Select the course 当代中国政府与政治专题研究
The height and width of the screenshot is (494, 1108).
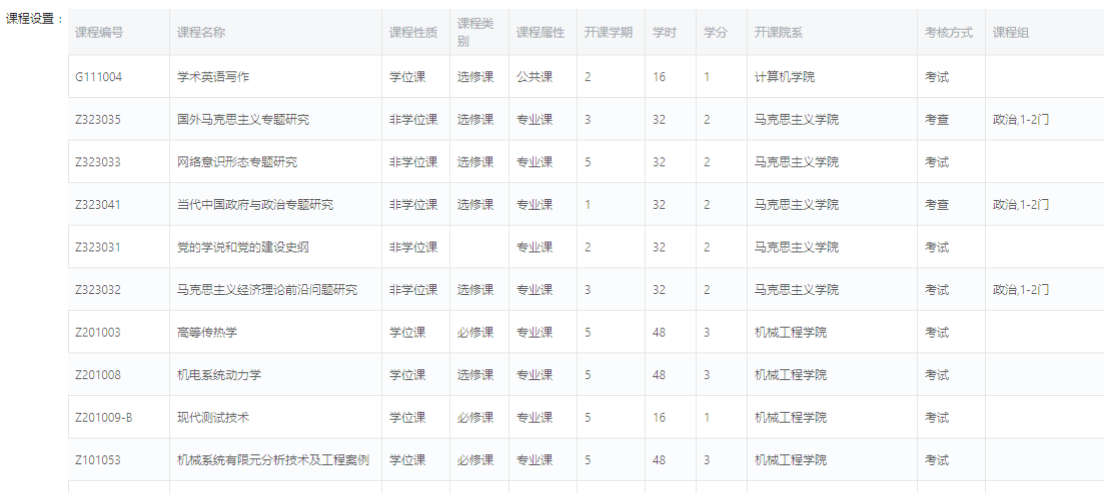(x=255, y=205)
